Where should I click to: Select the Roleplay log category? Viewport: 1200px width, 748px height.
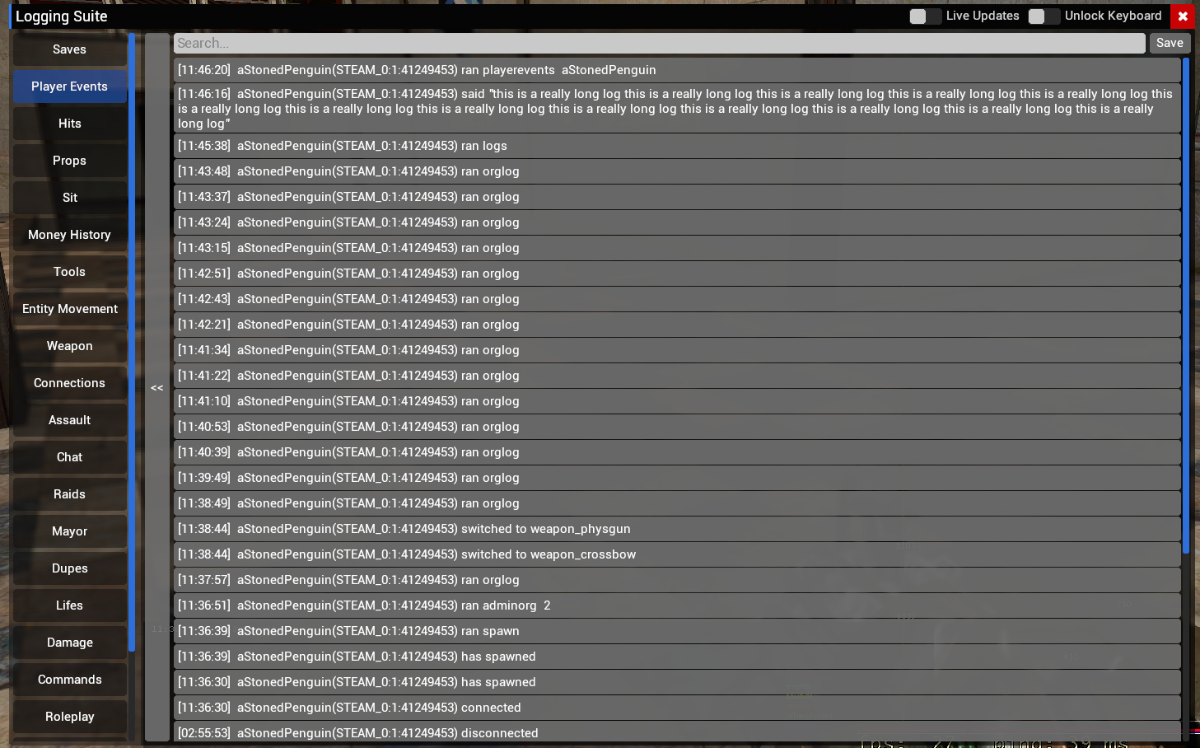tap(69, 716)
